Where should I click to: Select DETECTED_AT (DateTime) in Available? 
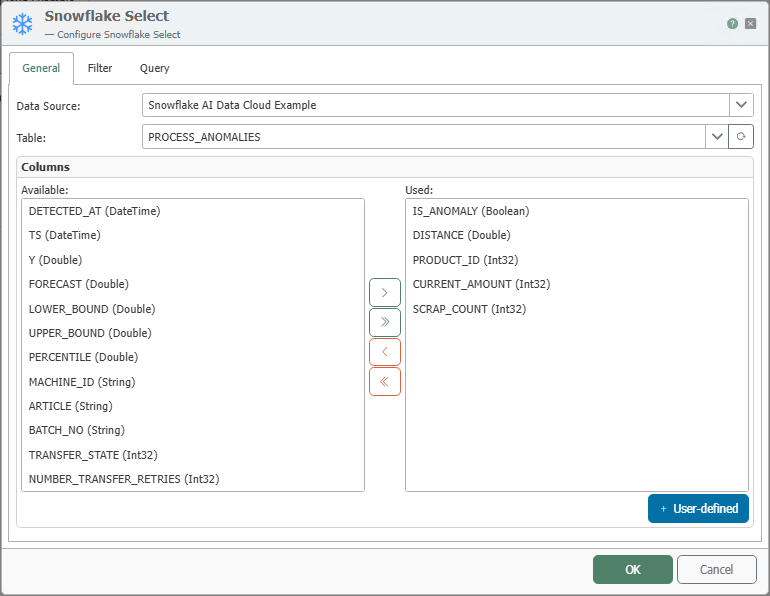point(193,211)
